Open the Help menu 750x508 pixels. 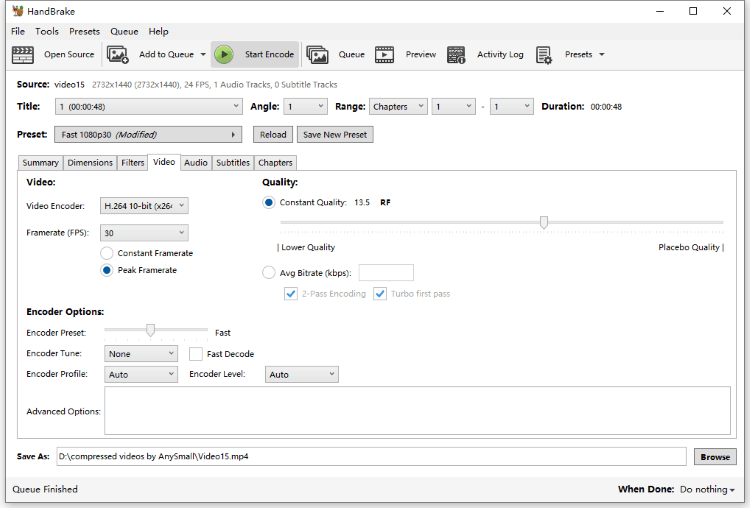tap(158, 32)
